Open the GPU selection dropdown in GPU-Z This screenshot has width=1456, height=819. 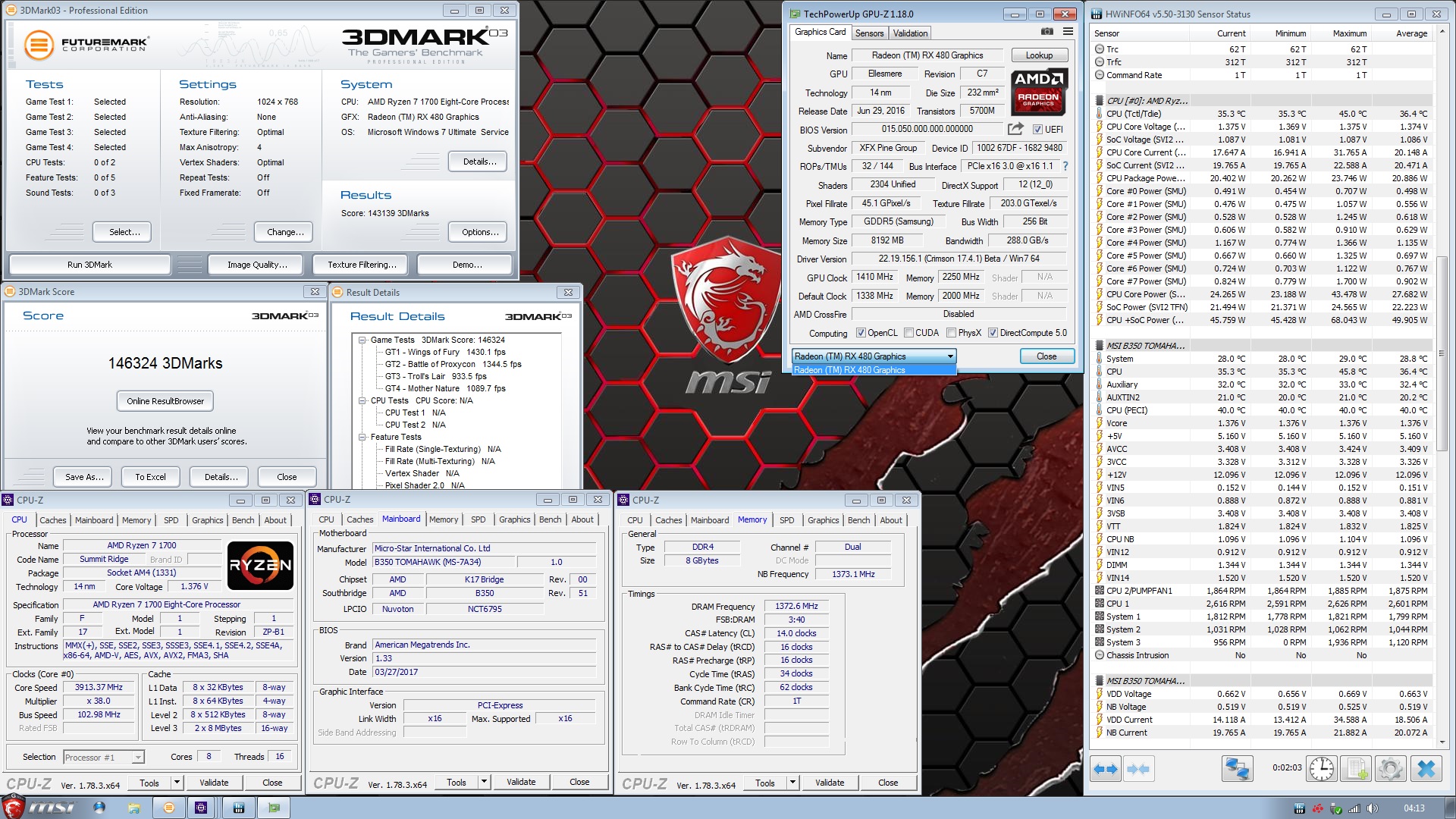(874, 356)
